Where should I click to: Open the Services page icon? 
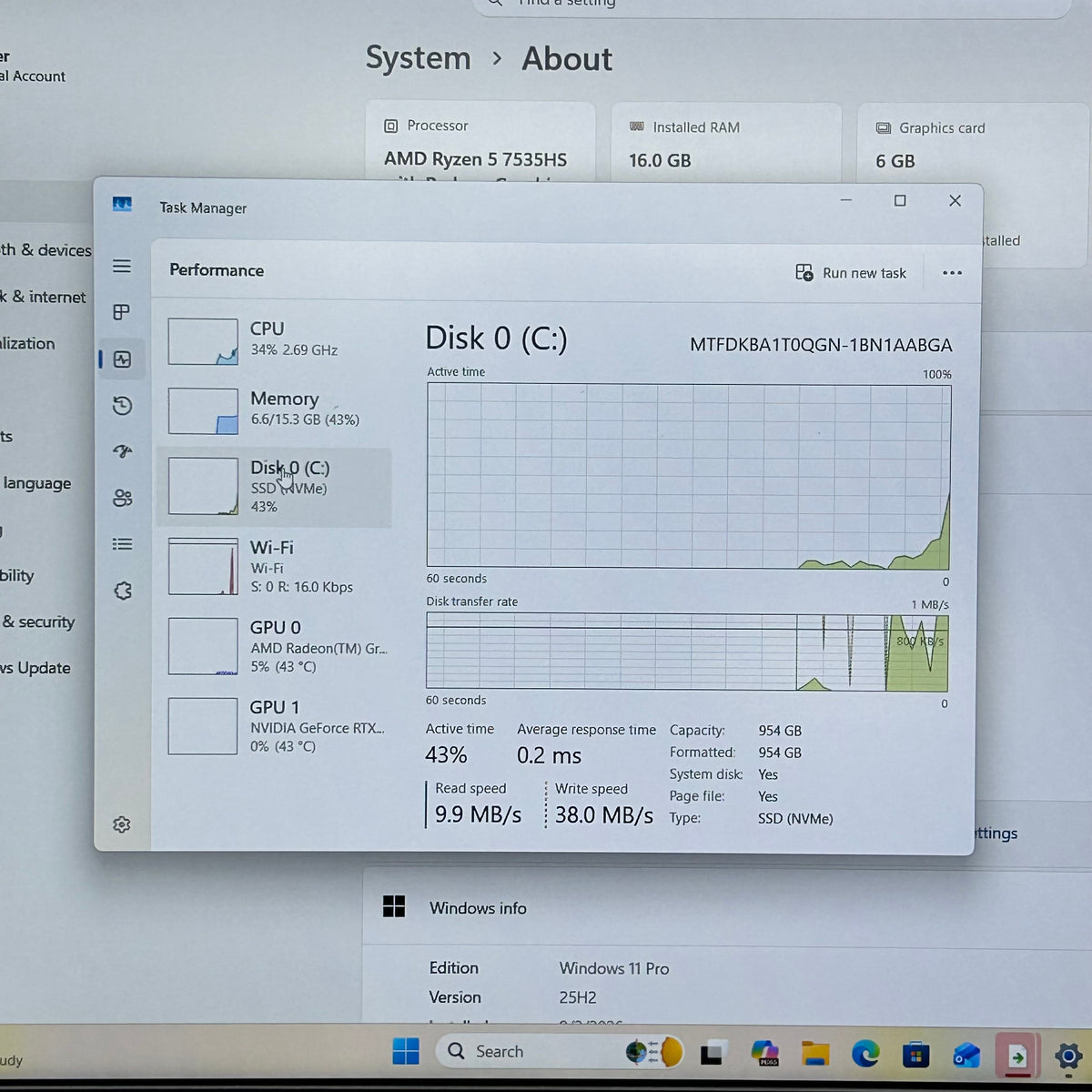(123, 591)
